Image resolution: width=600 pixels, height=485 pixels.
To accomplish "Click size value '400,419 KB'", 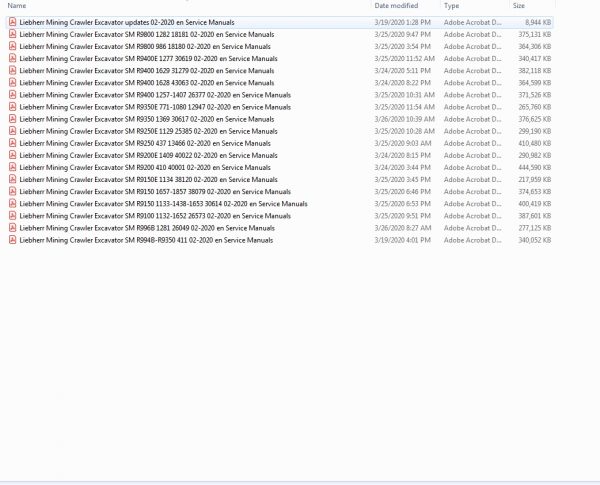I will [x=535, y=204].
